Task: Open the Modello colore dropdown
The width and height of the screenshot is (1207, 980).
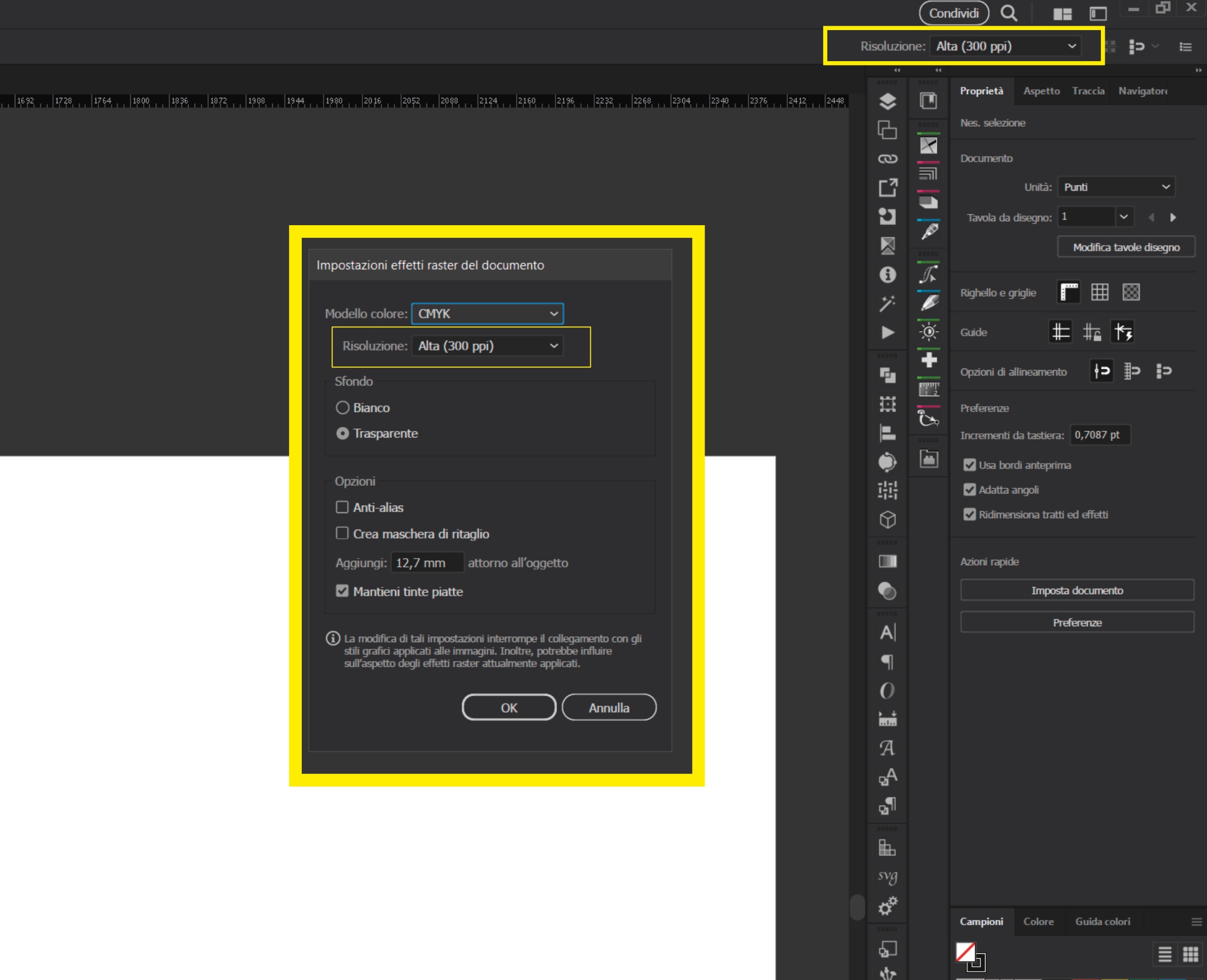Action: (487, 313)
